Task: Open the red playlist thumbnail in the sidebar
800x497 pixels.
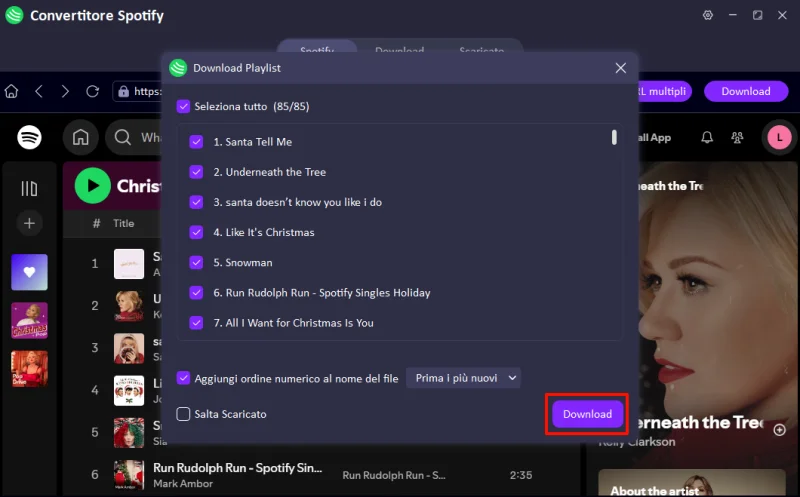Action: (29, 368)
